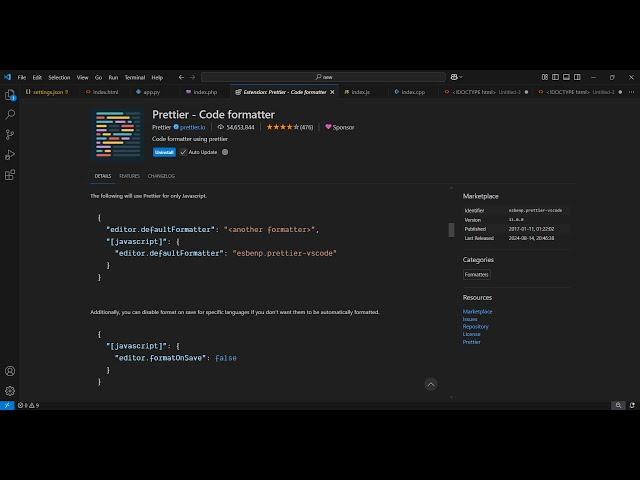Go back using the navigation arrow

(x=181, y=77)
